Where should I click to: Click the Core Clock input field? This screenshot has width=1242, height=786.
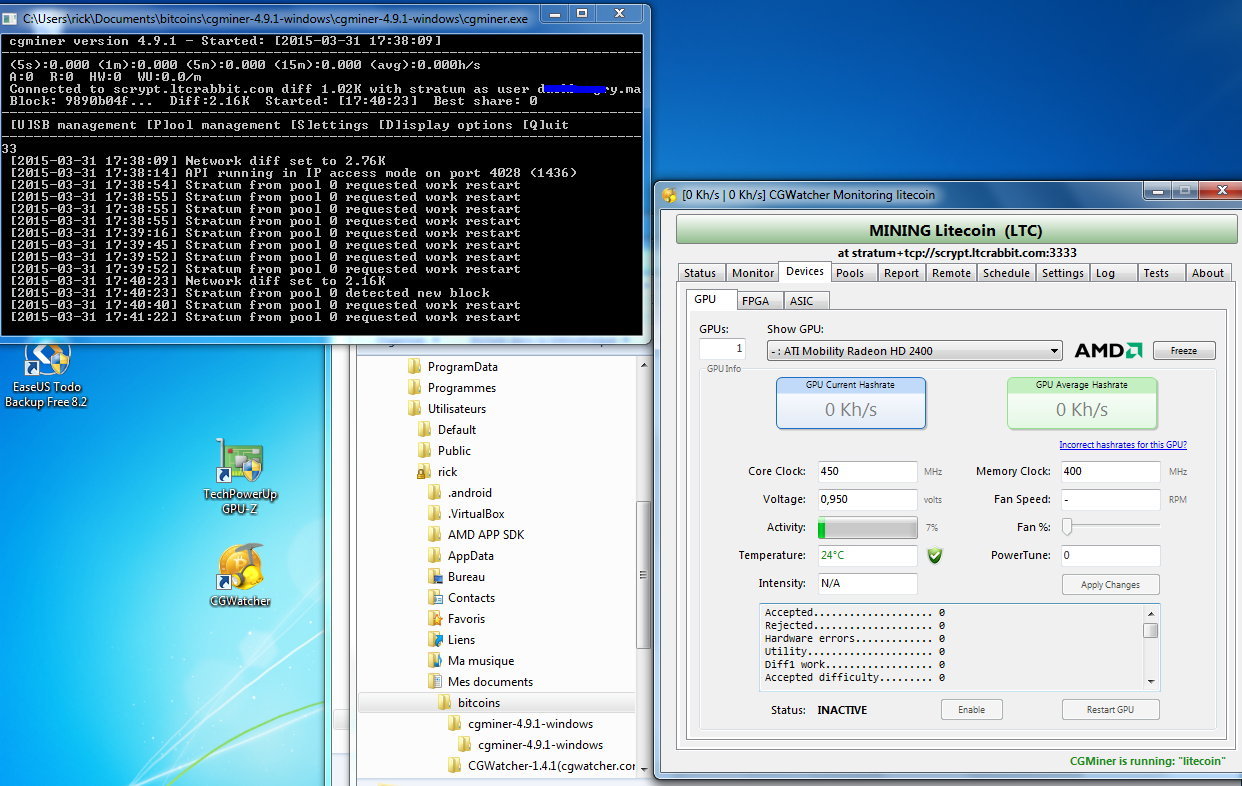pos(866,472)
